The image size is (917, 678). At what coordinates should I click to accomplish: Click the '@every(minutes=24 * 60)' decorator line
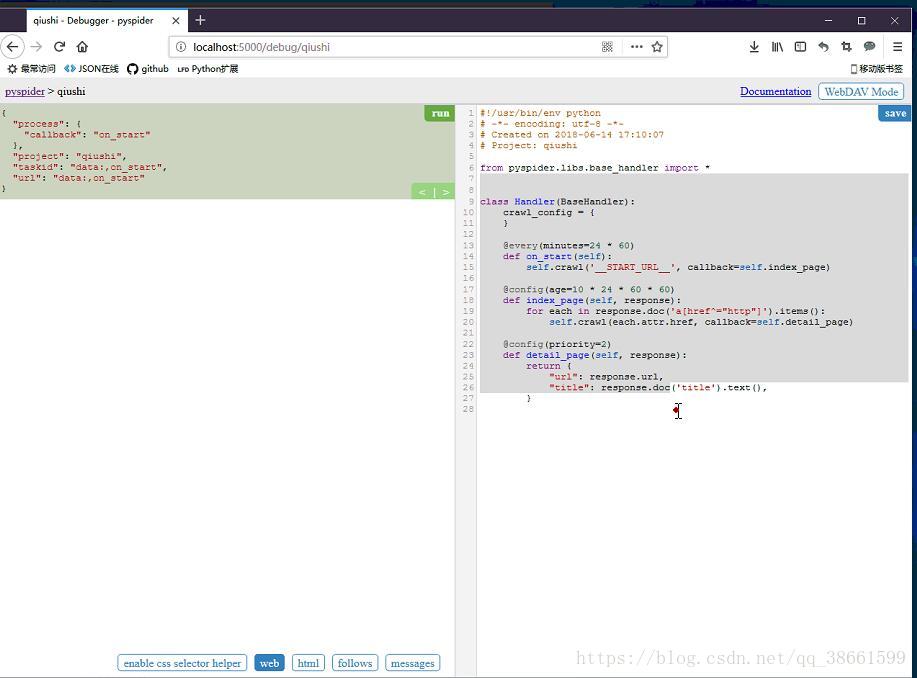point(568,245)
